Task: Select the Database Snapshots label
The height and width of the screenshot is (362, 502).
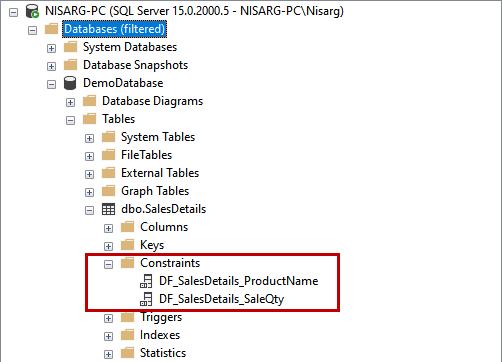Action: 136,65
